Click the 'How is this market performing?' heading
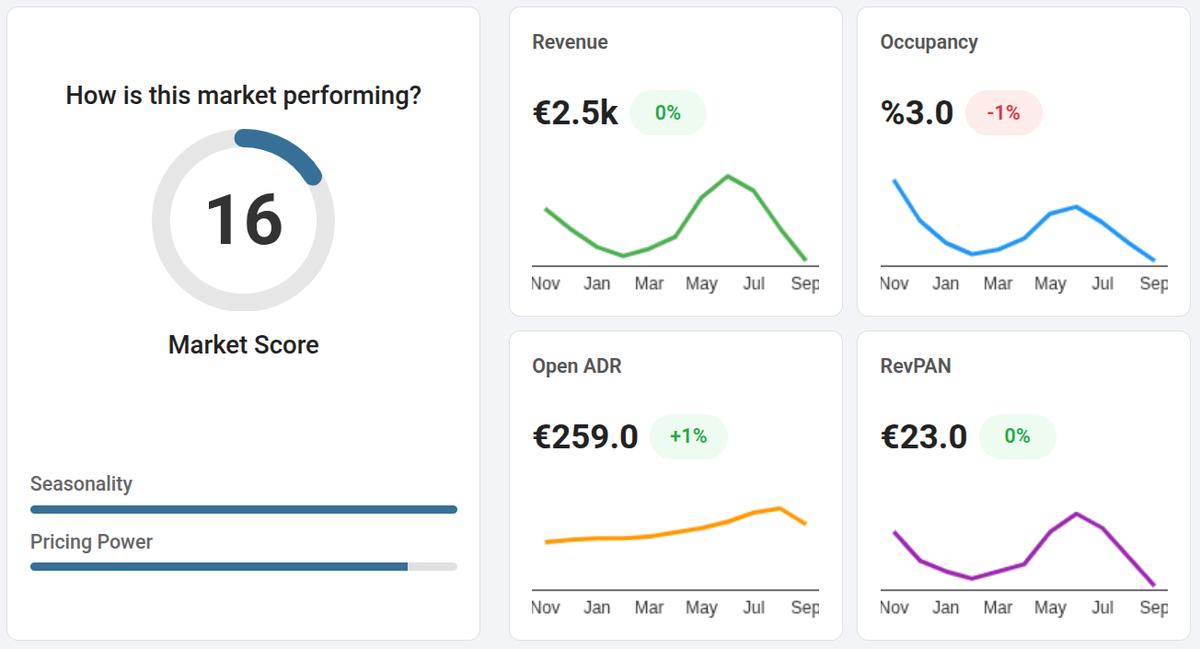The height and width of the screenshot is (649, 1200). [x=243, y=96]
